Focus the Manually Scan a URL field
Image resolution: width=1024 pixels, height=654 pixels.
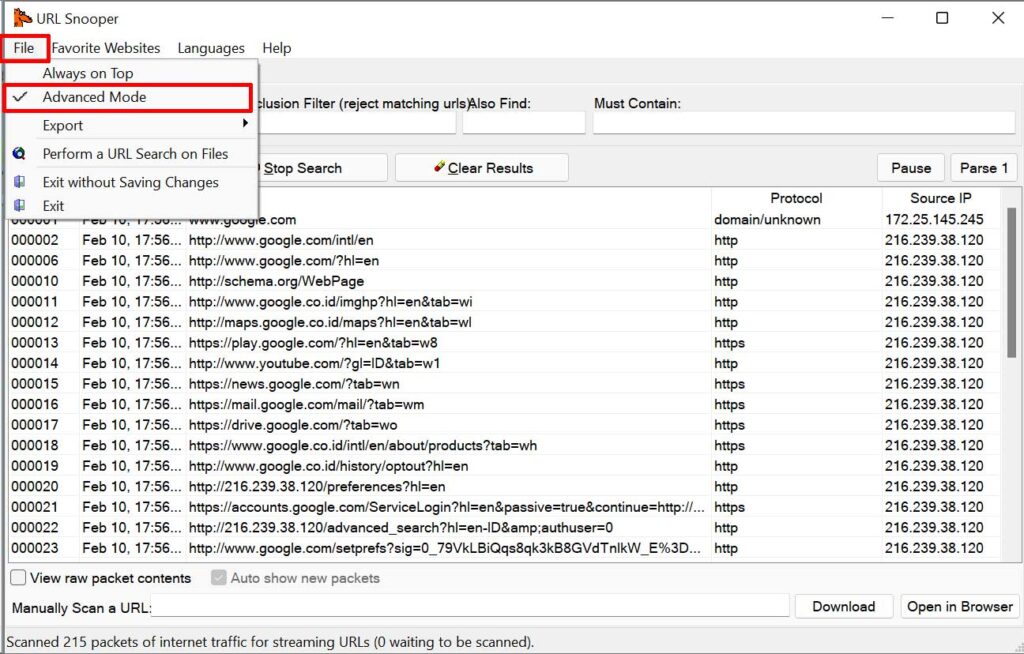470,606
